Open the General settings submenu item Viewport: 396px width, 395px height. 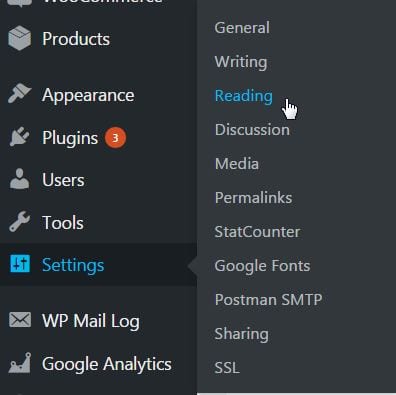pyautogui.click(x=242, y=28)
